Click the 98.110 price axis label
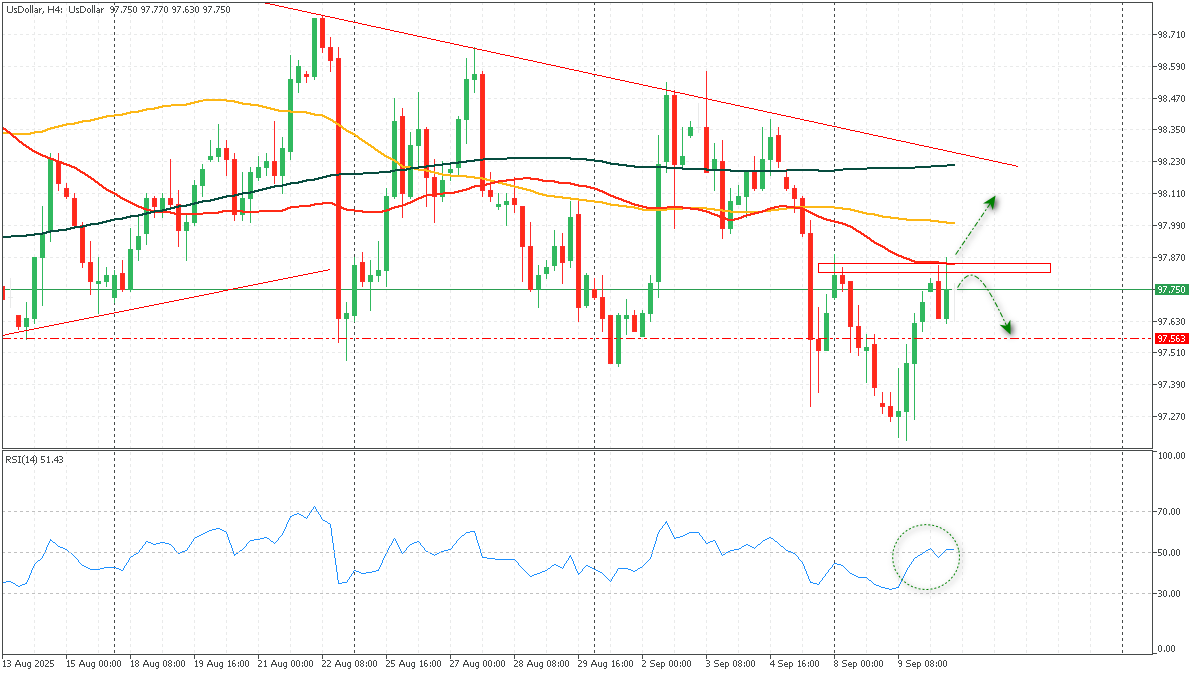 [x=1170, y=193]
